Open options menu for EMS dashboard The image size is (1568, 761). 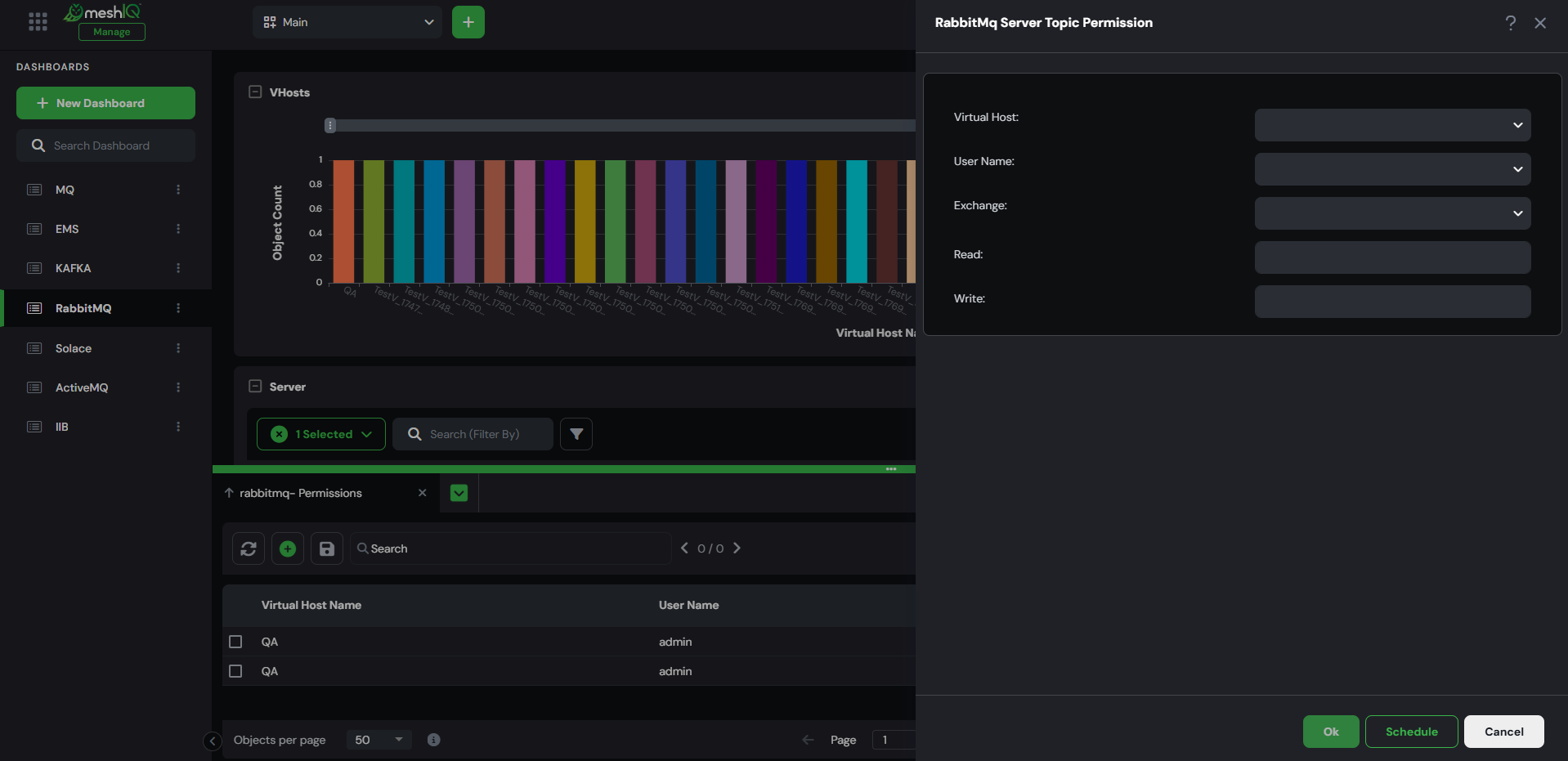pos(178,229)
